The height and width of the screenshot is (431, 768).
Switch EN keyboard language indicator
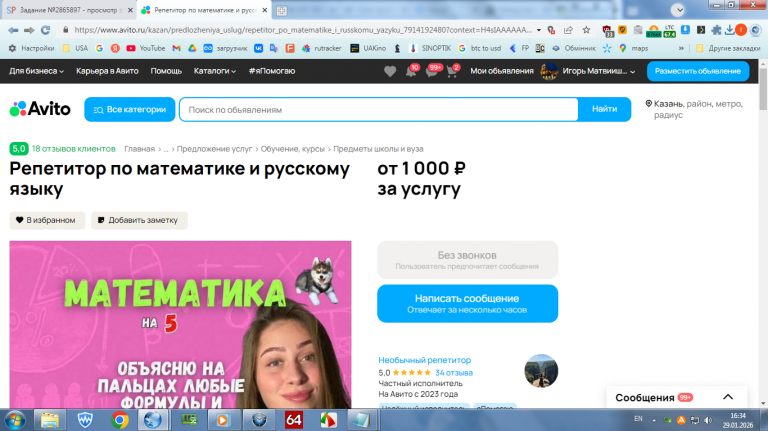click(638, 419)
